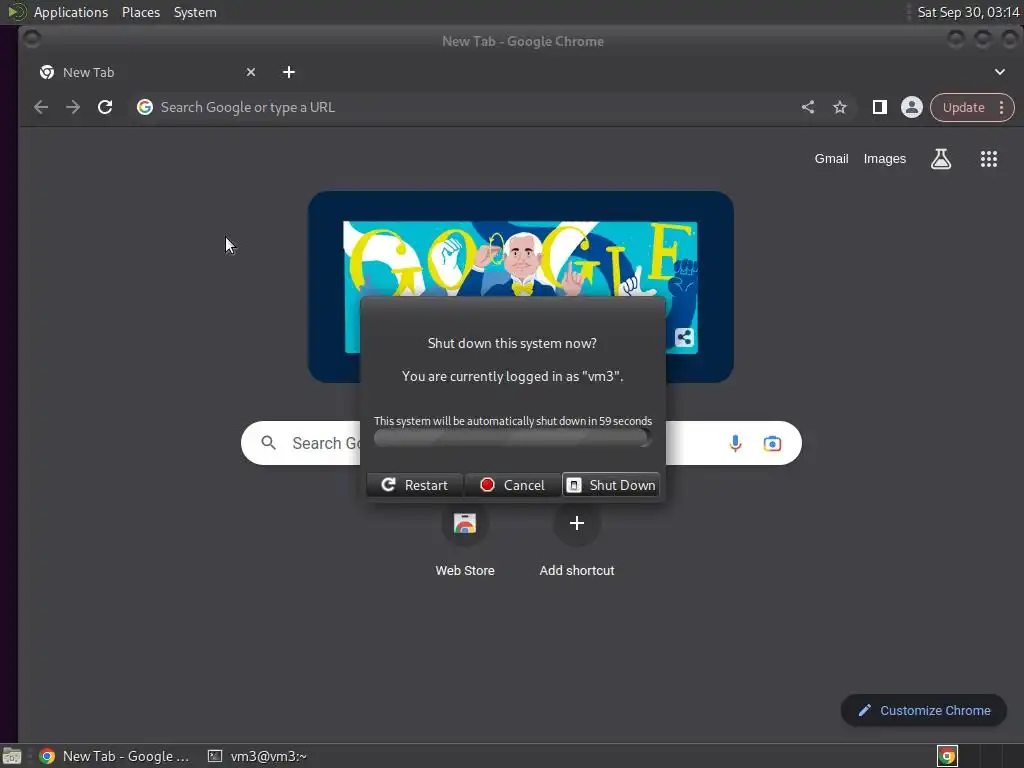Close the New Tab tab
The height and width of the screenshot is (768, 1024).
(251, 72)
